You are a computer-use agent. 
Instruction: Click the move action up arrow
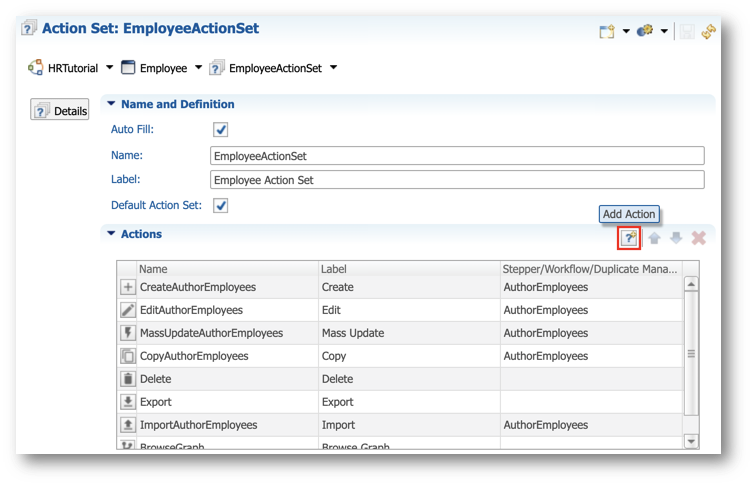click(654, 238)
